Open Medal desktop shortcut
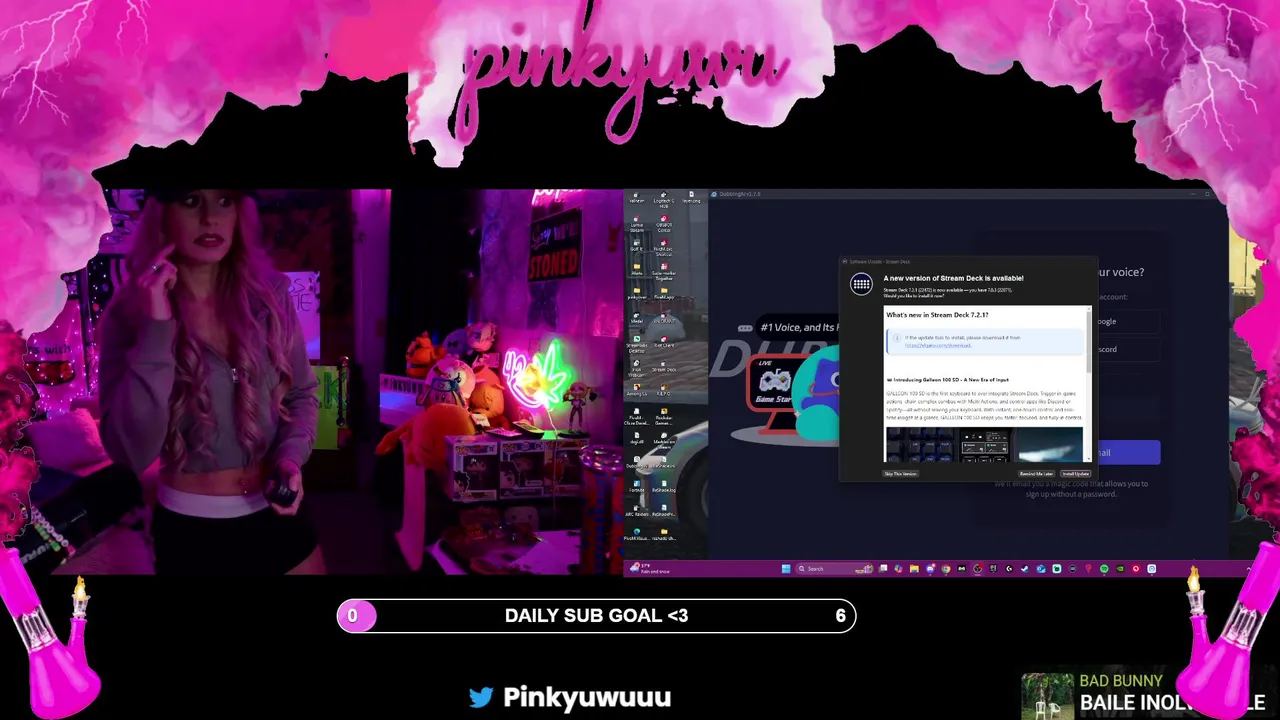This screenshot has width=1280, height=720. (x=636, y=318)
